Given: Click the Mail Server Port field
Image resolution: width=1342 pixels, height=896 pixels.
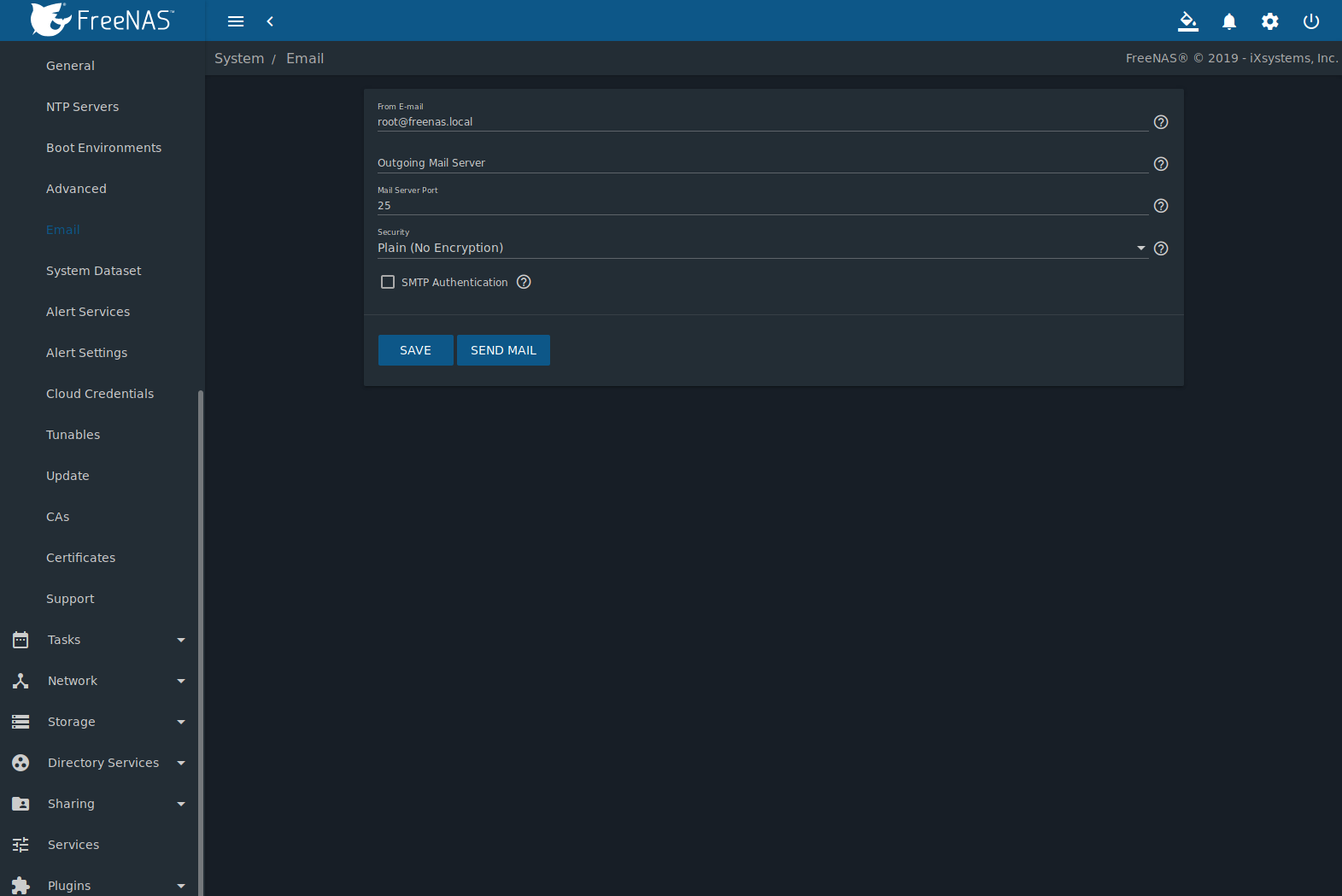Looking at the screenshot, I should click(763, 206).
